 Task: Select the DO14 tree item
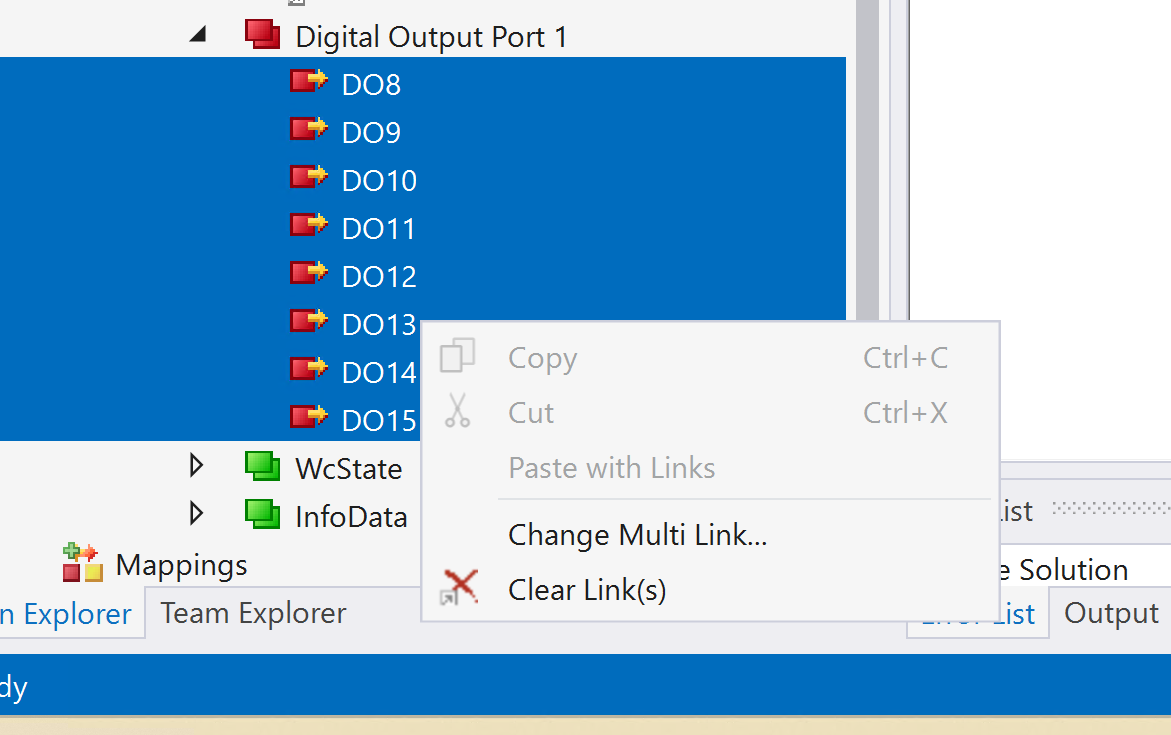point(378,373)
